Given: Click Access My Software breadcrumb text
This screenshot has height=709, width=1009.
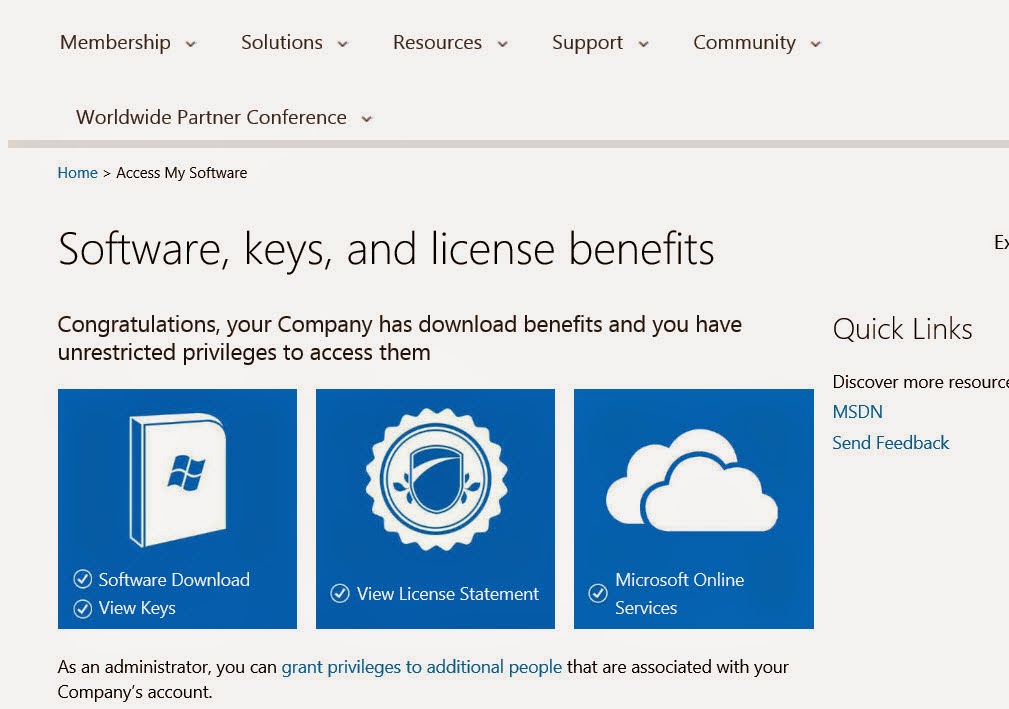Looking at the screenshot, I should tap(181, 172).
